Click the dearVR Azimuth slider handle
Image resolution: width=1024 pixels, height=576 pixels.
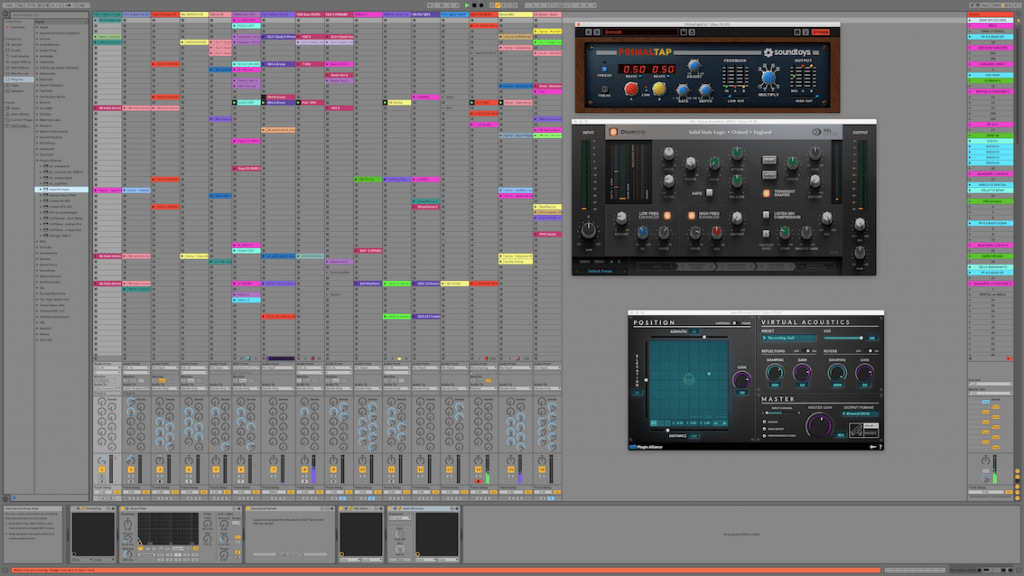click(x=704, y=337)
